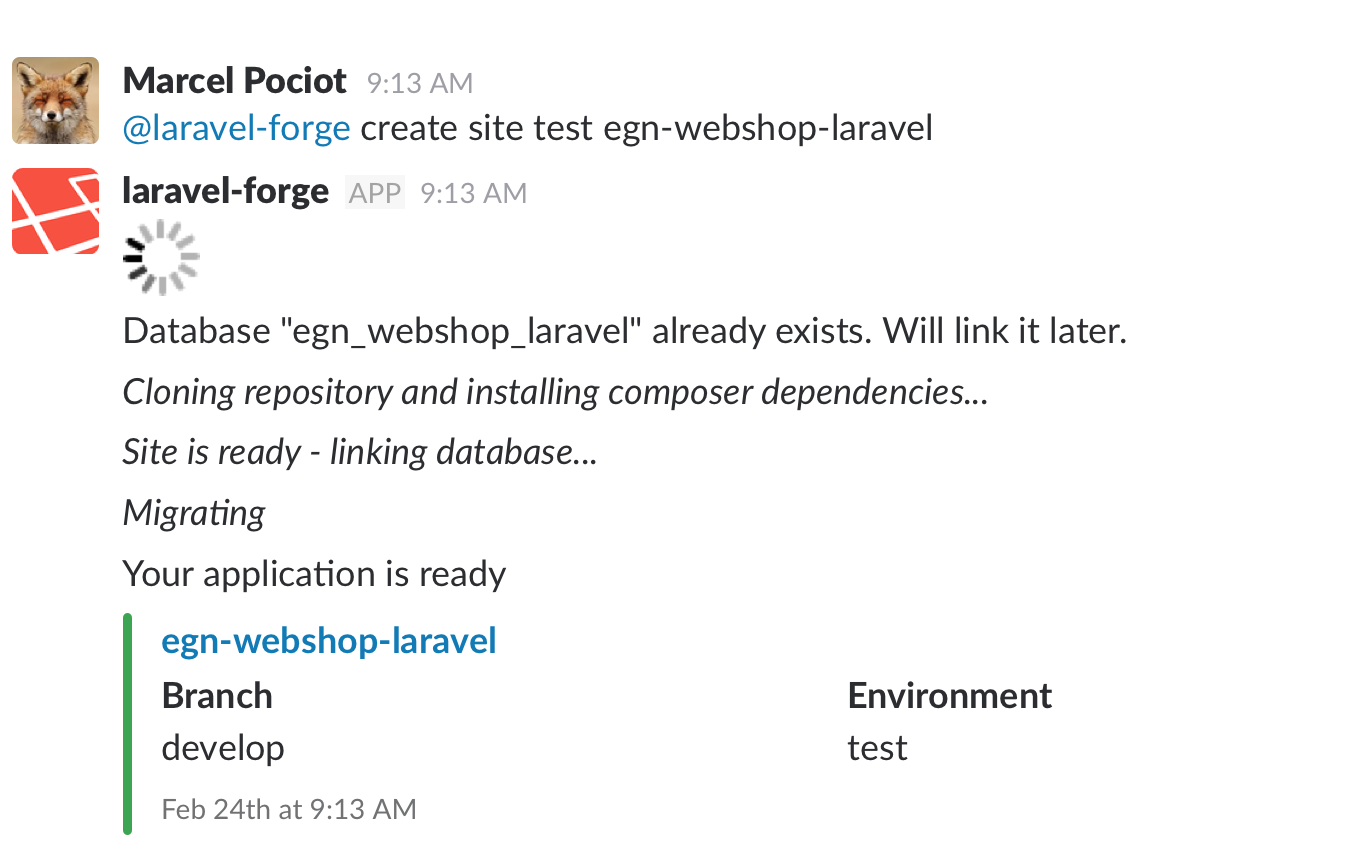Click Marcel Pociot's fox avatar
The image size is (1348, 866).
(x=55, y=100)
